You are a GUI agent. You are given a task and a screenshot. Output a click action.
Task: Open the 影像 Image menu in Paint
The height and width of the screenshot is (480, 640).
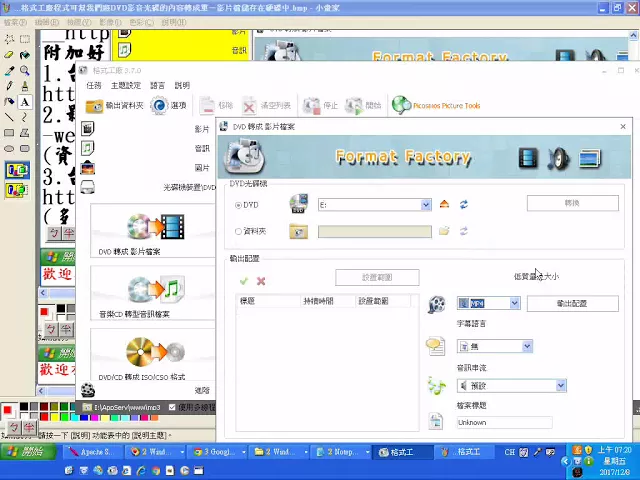coord(110,22)
